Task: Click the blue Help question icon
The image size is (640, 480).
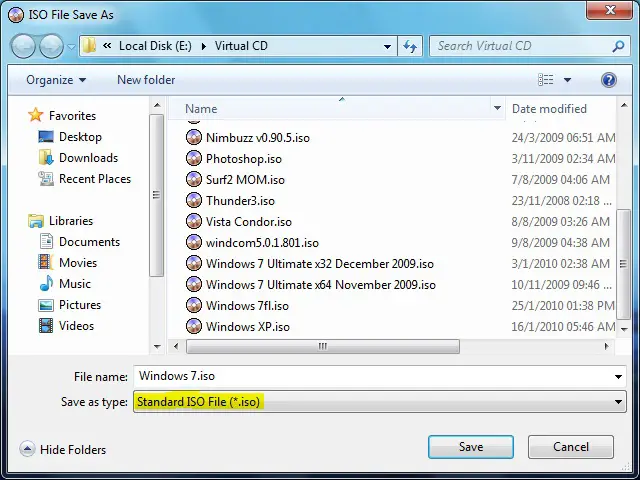Action: click(609, 80)
